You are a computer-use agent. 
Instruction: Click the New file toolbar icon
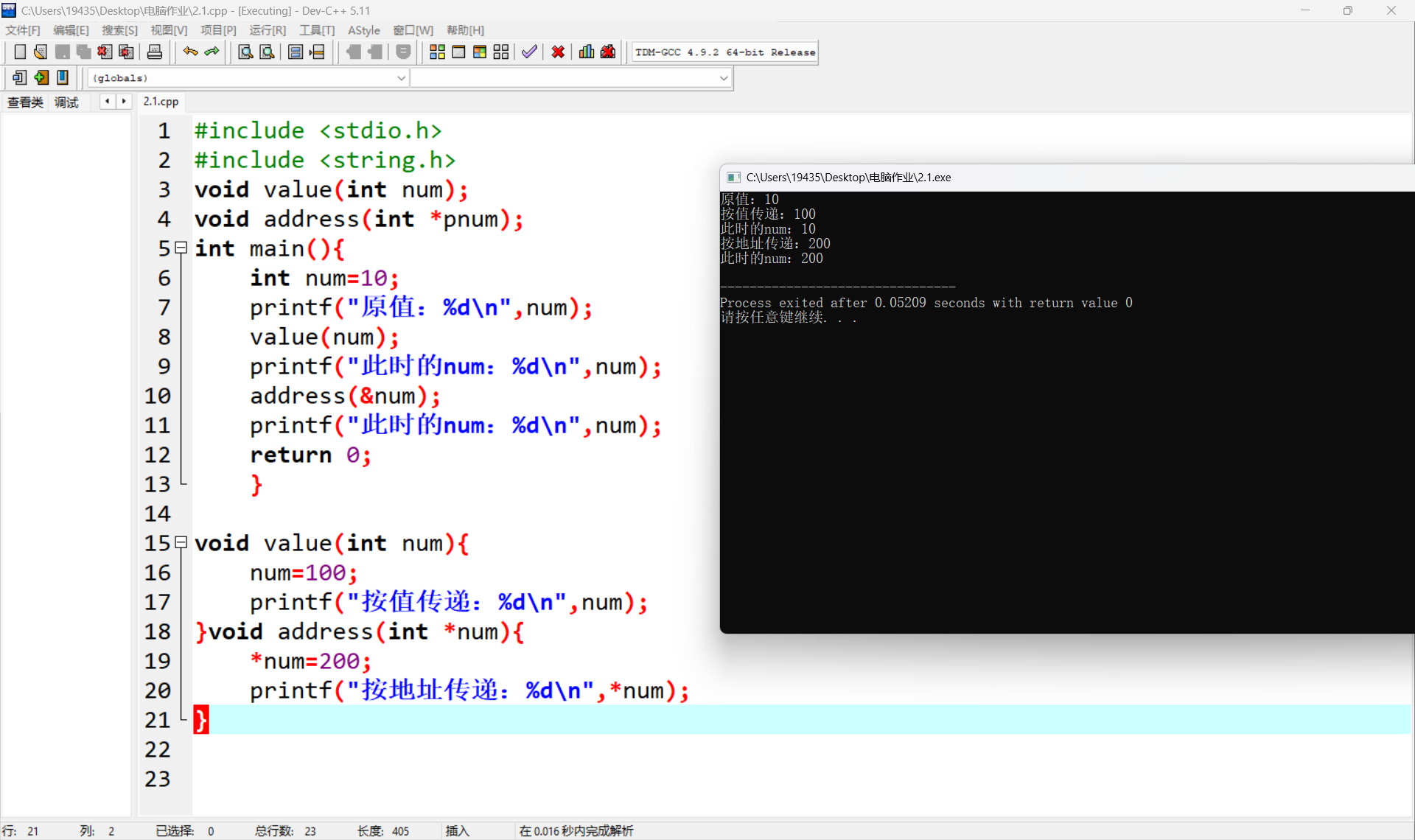pos(20,52)
